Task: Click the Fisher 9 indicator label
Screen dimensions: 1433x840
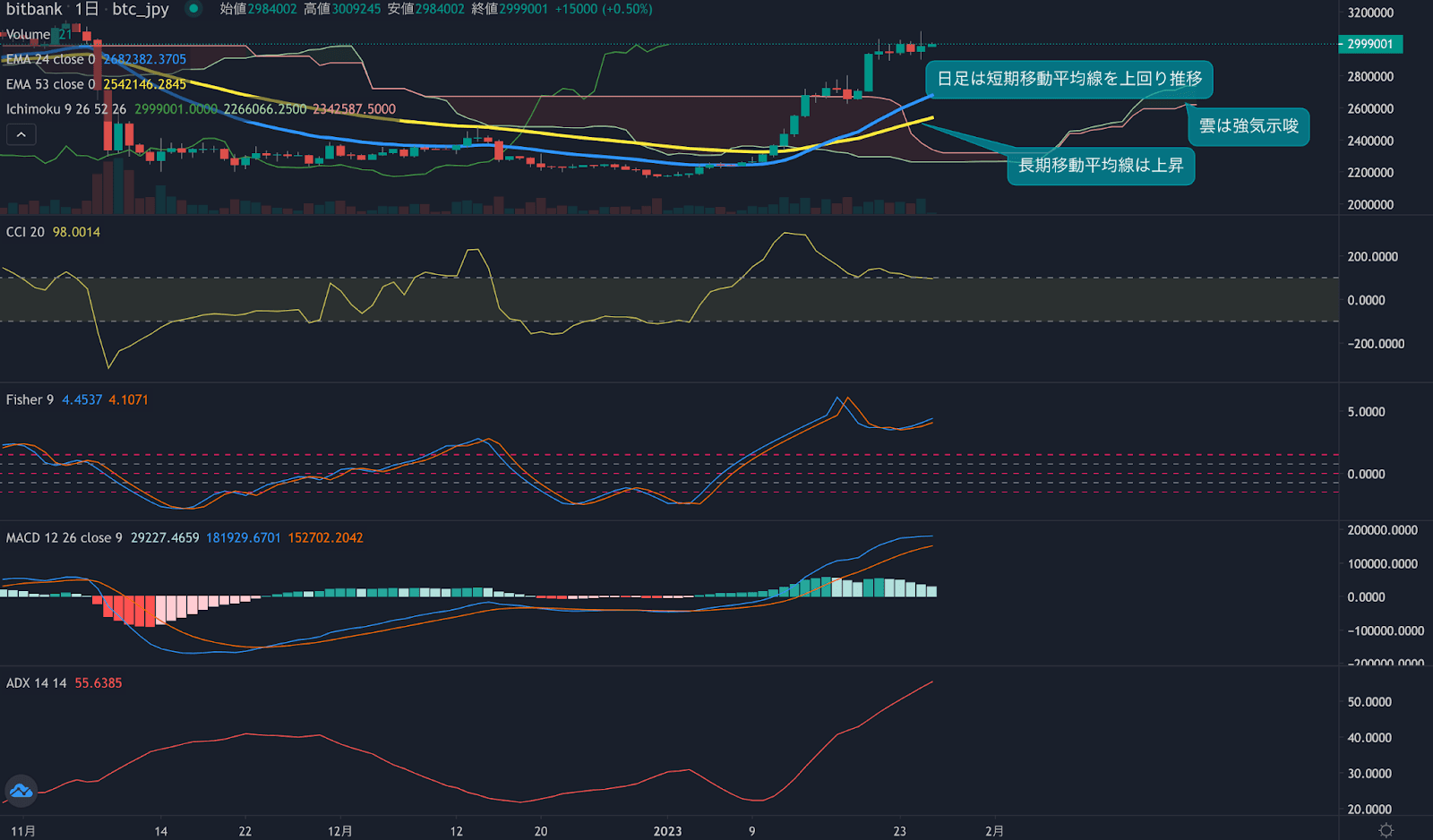Action: [30, 399]
